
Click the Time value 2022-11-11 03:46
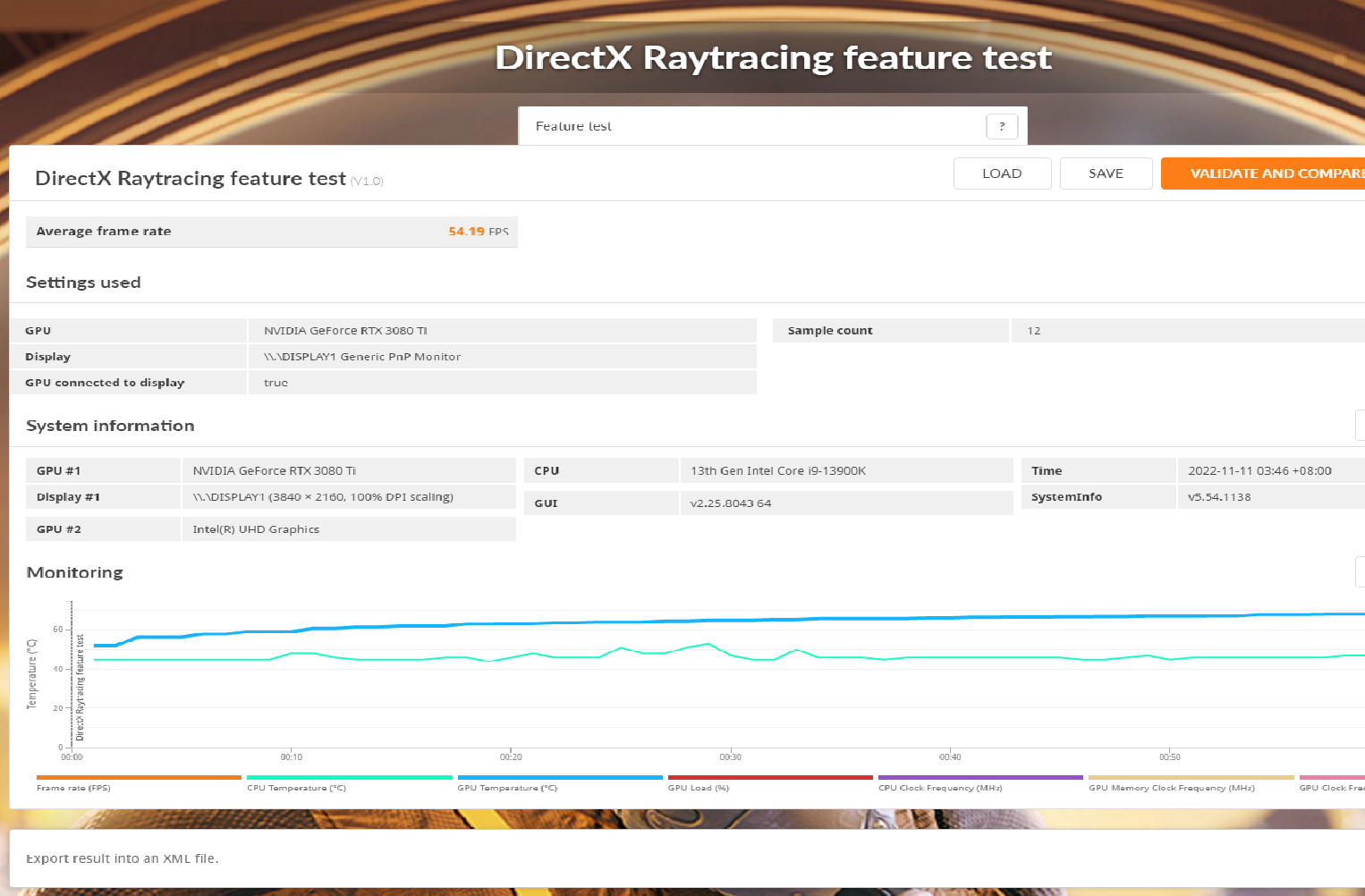(x=1259, y=471)
